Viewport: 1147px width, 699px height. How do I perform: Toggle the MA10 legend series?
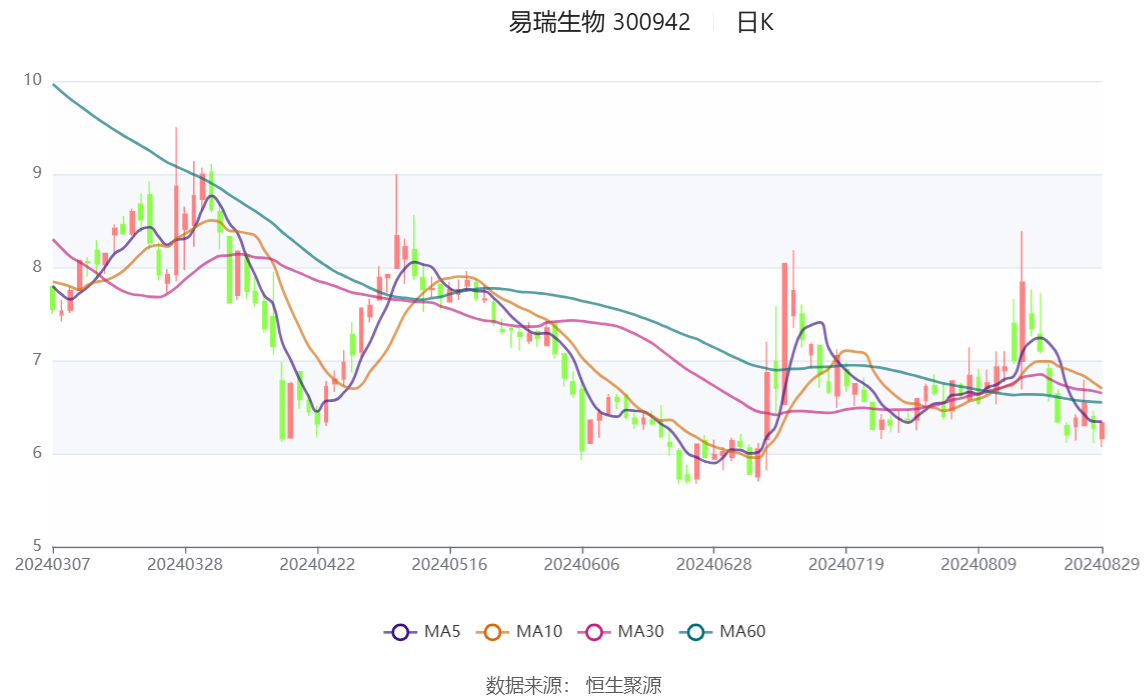click(x=519, y=632)
